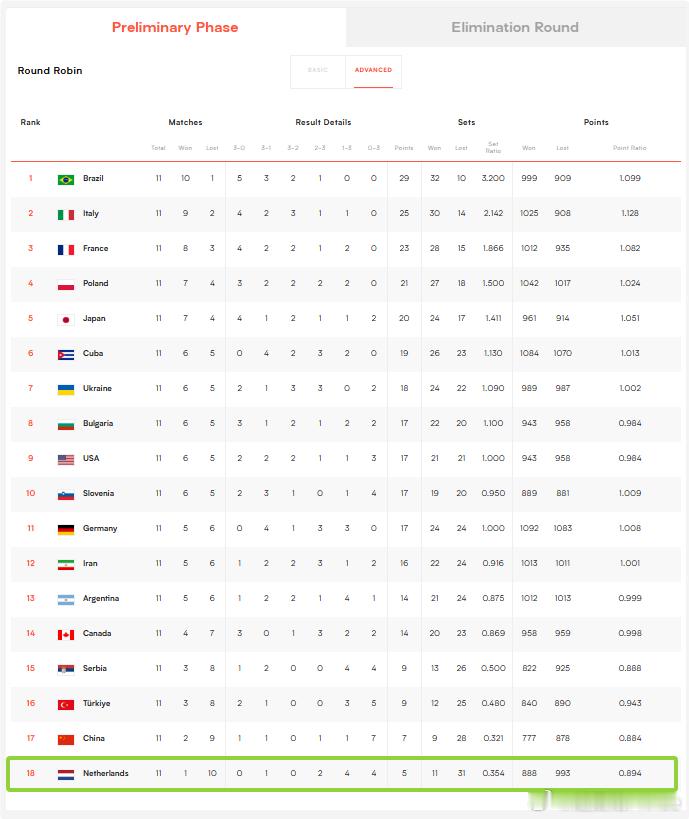Click the Canada flag icon

click(x=66, y=635)
